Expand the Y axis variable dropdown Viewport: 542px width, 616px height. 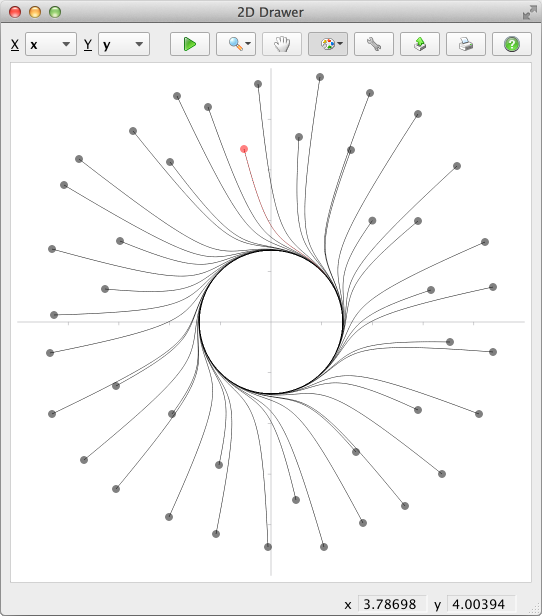[x=124, y=44]
